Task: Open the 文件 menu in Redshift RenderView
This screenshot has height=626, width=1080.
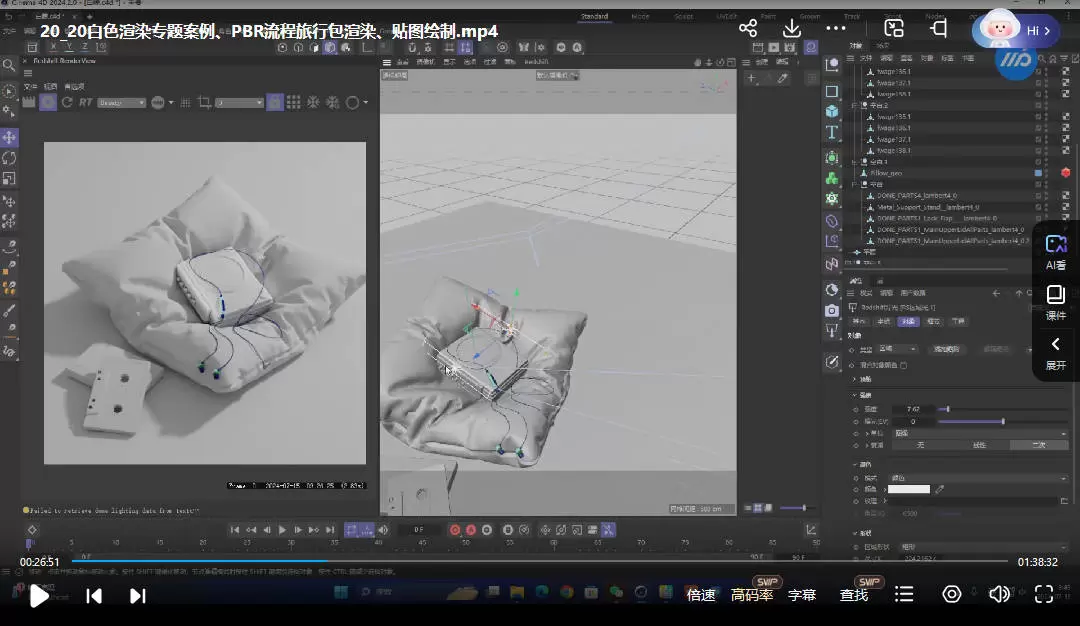Action: (x=30, y=87)
